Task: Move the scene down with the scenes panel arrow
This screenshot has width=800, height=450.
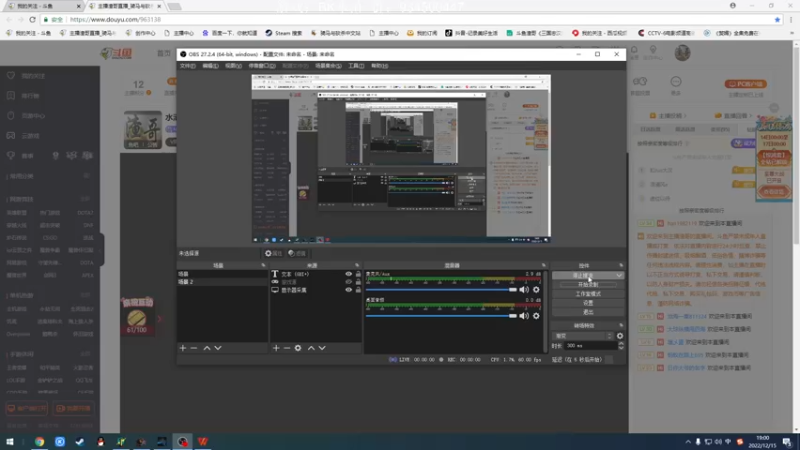Action: [218, 348]
